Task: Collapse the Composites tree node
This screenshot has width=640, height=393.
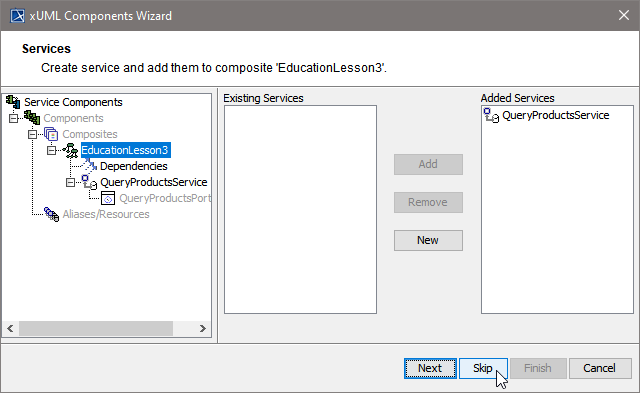Action: [32, 134]
